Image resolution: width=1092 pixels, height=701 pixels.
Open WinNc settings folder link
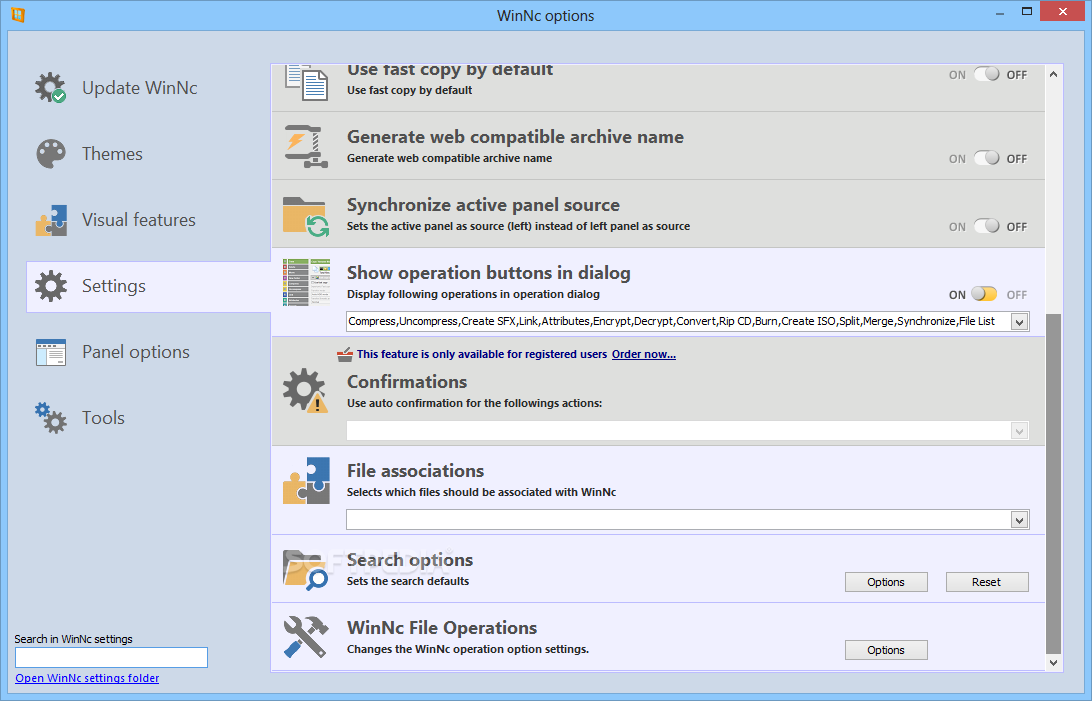pyautogui.click(x=87, y=678)
